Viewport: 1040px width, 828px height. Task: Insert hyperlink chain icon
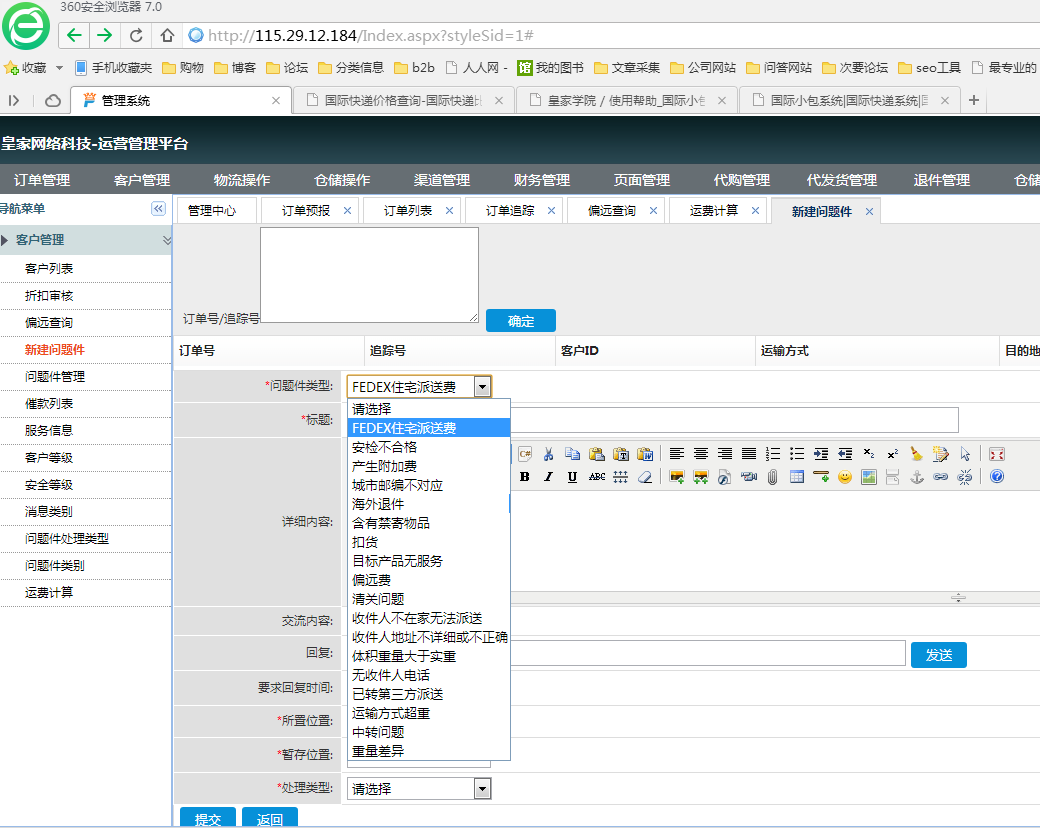(941, 476)
